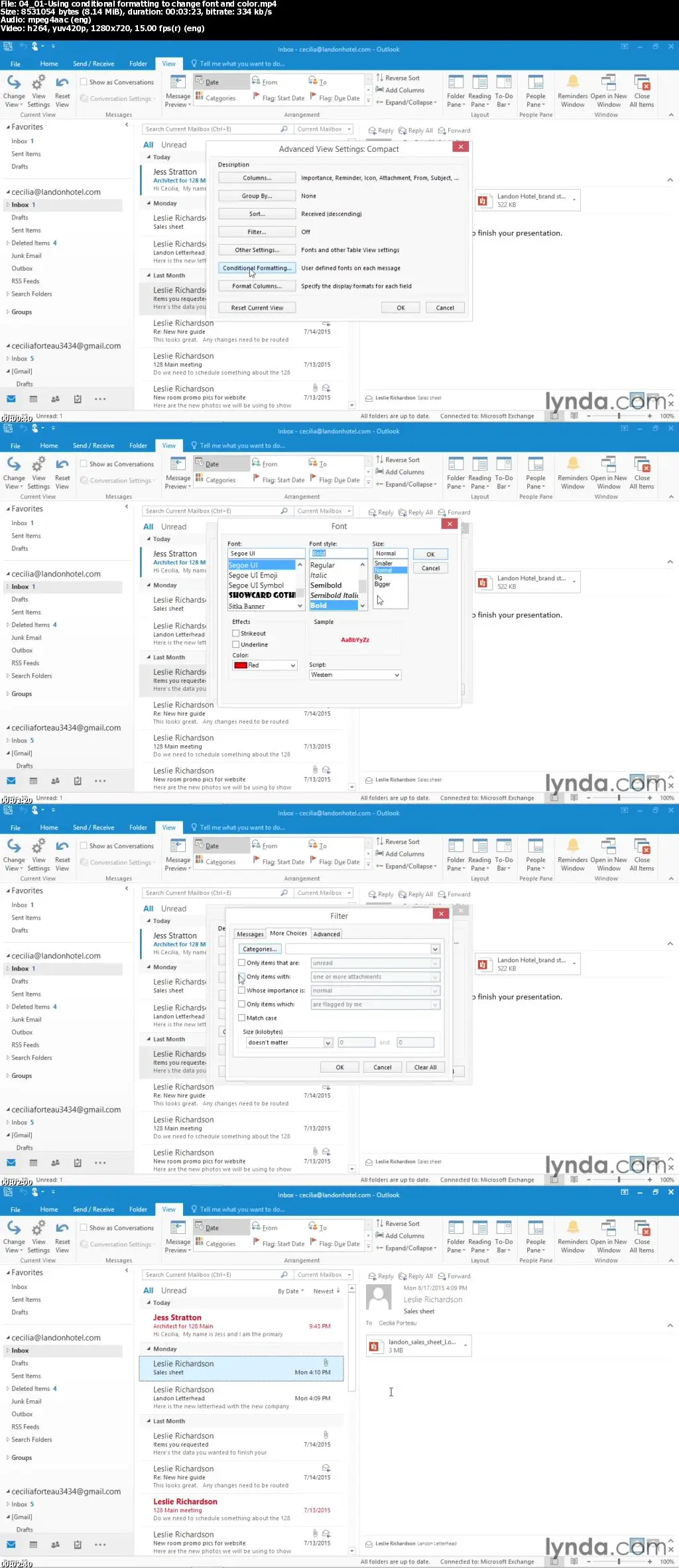Expand the landon_sales_sheet attachment dropdown arrow
The image size is (679, 1568).
(x=465, y=1346)
